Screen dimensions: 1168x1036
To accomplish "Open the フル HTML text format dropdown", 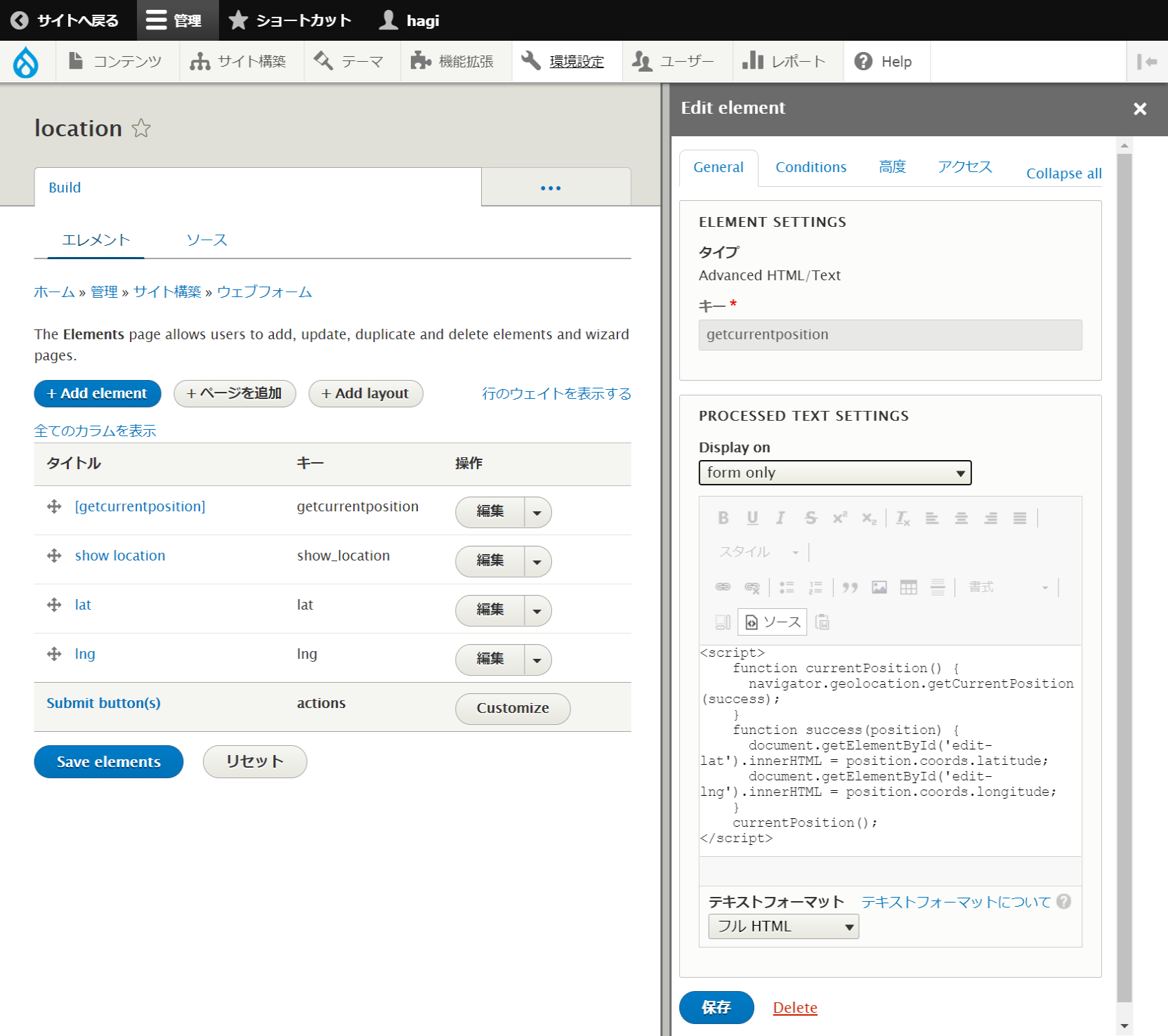I will (x=784, y=926).
